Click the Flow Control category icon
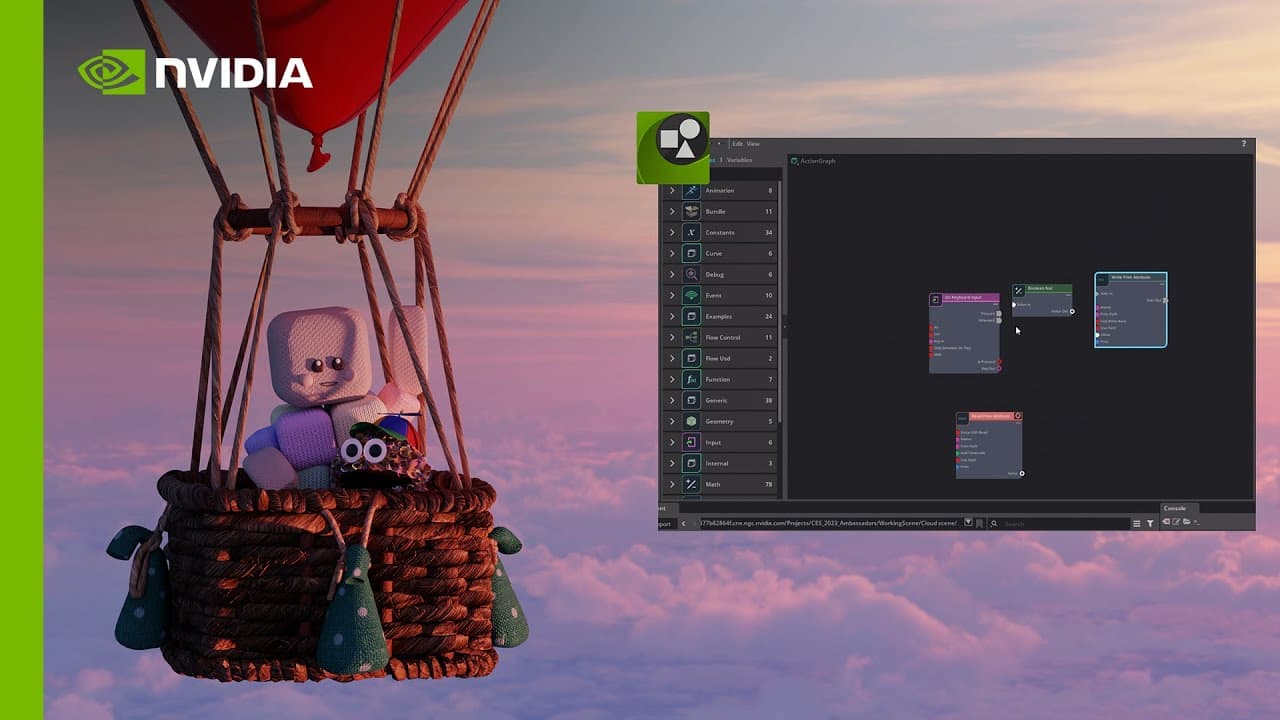The image size is (1280, 720). [x=691, y=337]
